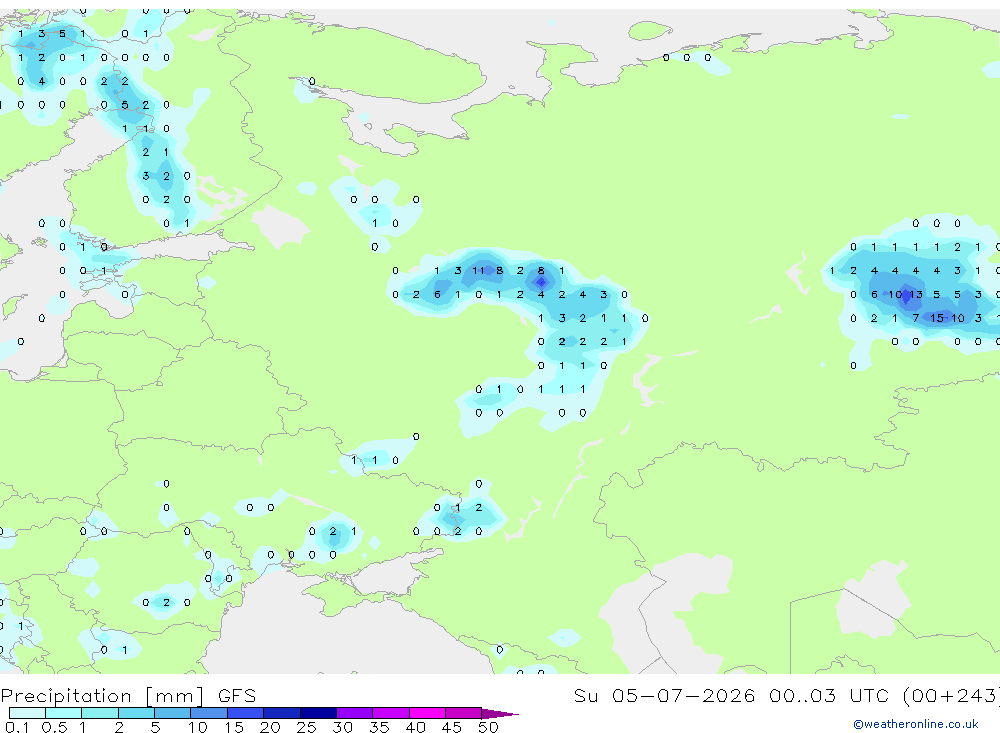Image resolution: width=1000 pixels, height=733 pixels.
Task: Click the "20" legend scale label
Action: click(x=270, y=727)
